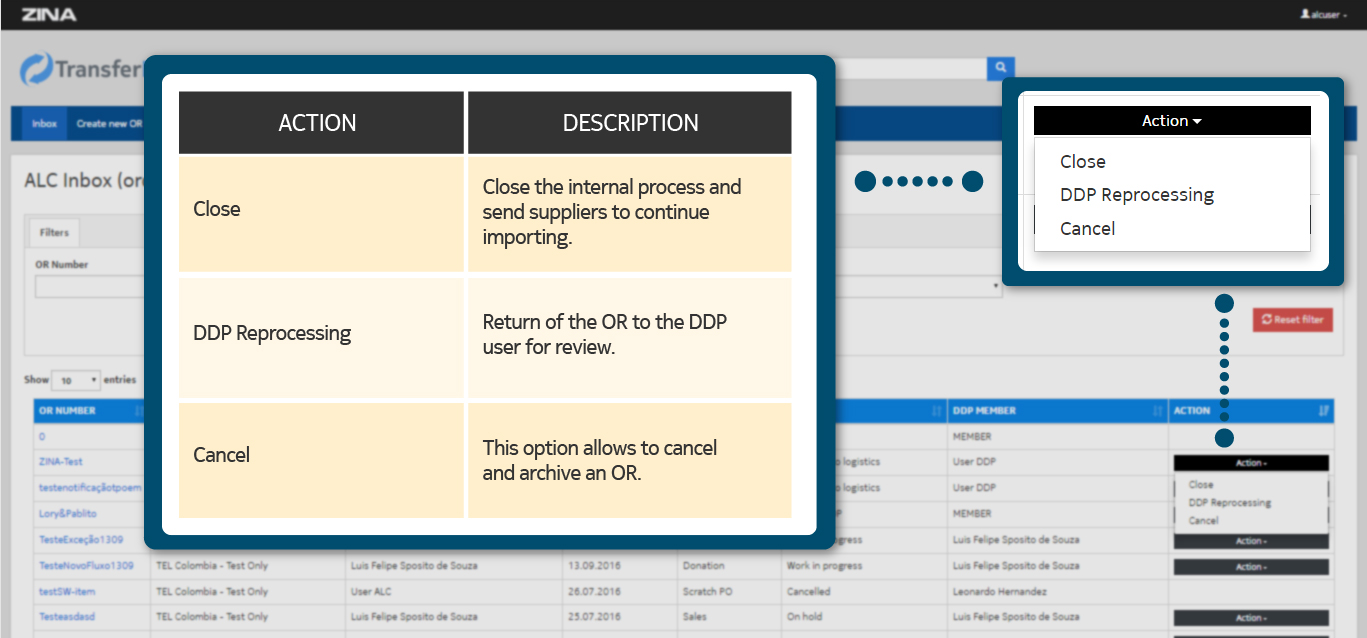This screenshot has height=638, width=1367.
Task: Open the alcuser account menu
Action: [x=1323, y=15]
